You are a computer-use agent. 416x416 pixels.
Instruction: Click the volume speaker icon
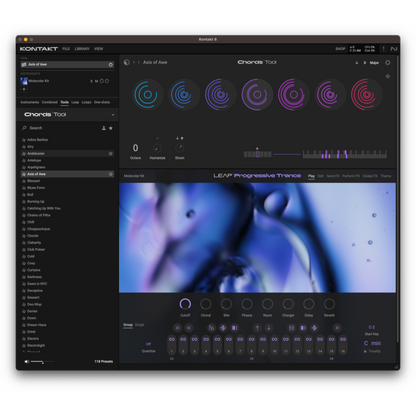[x=27, y=362]
